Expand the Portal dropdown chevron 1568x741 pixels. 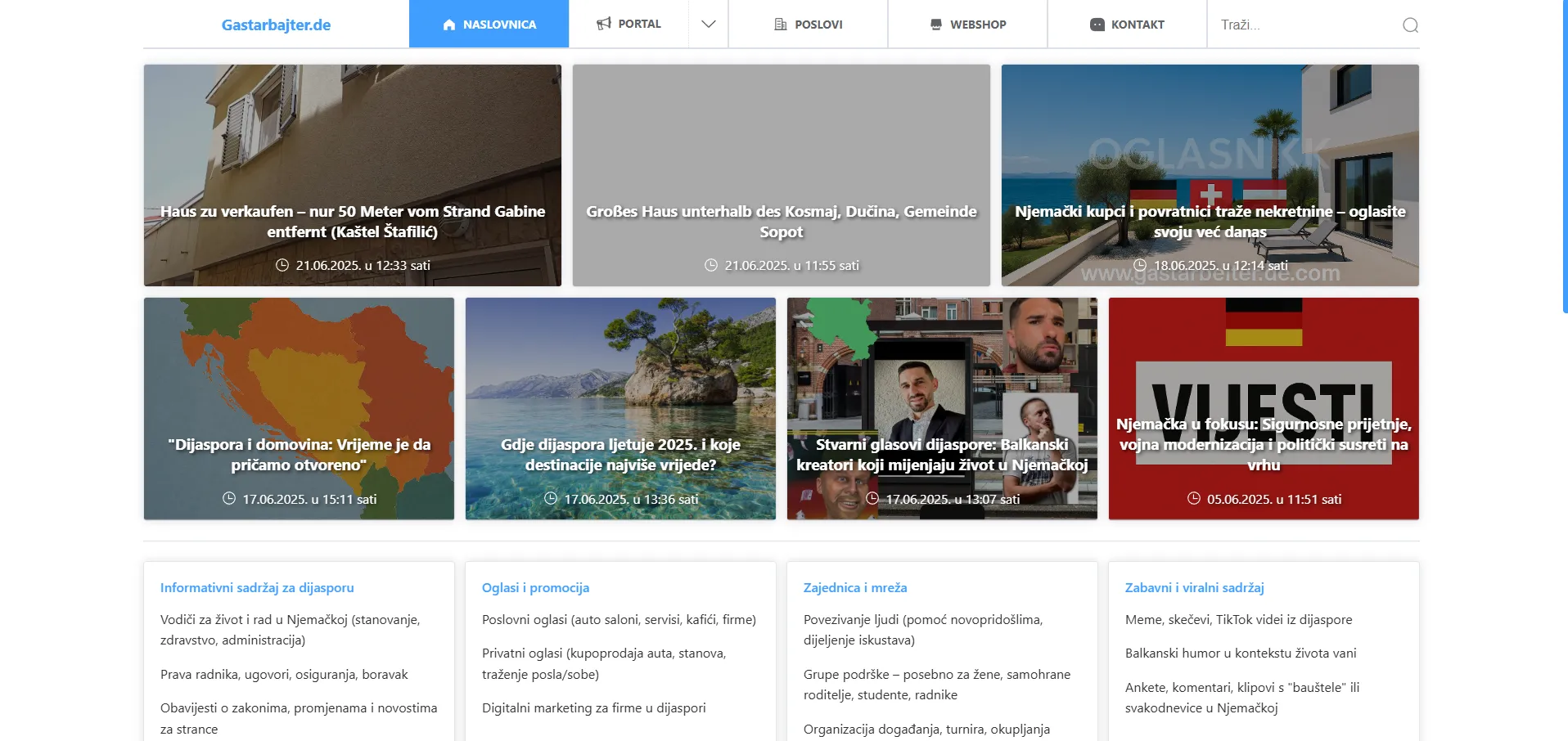tap(709, 24)
